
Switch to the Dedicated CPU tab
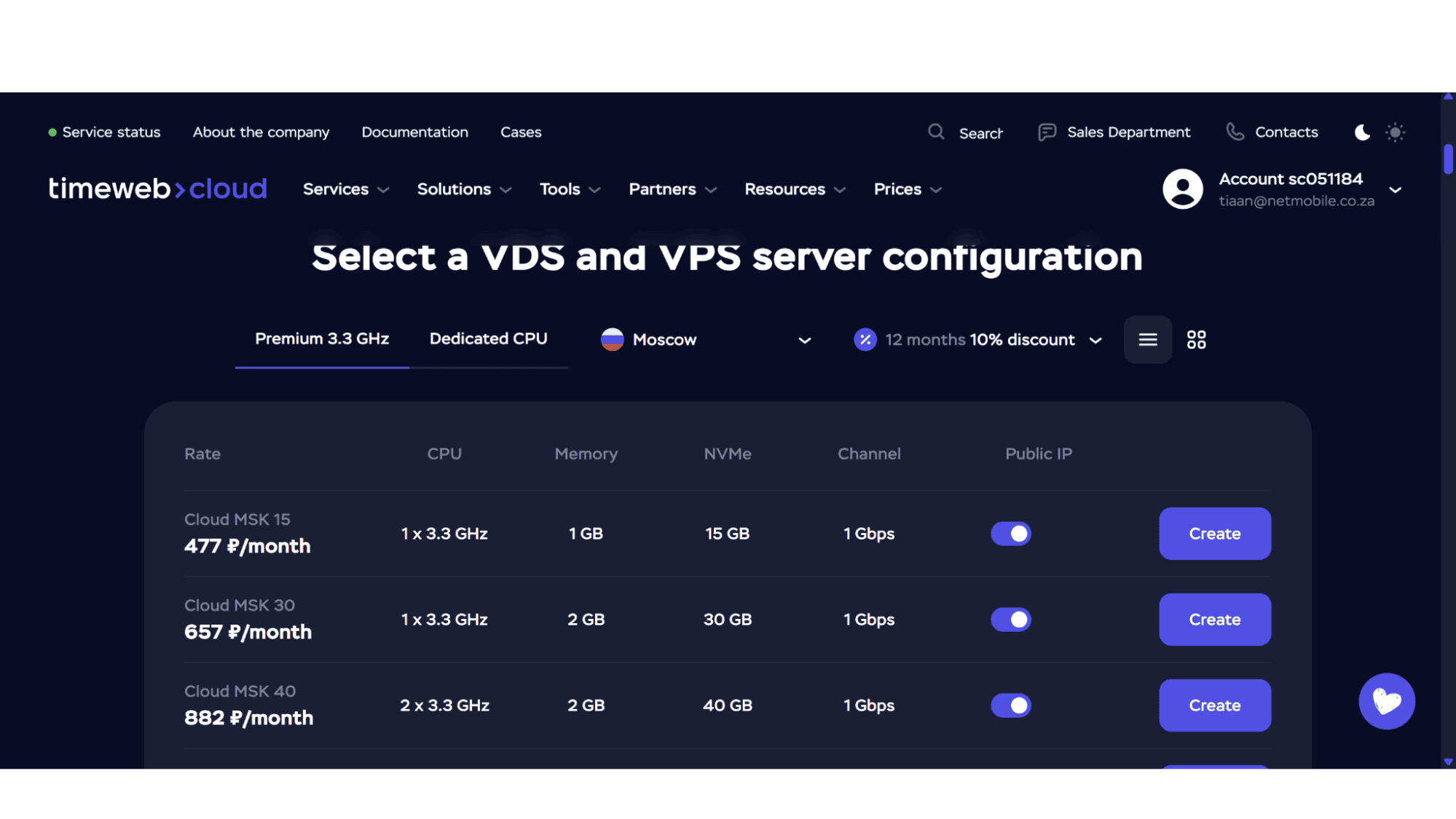click(488, 339)
